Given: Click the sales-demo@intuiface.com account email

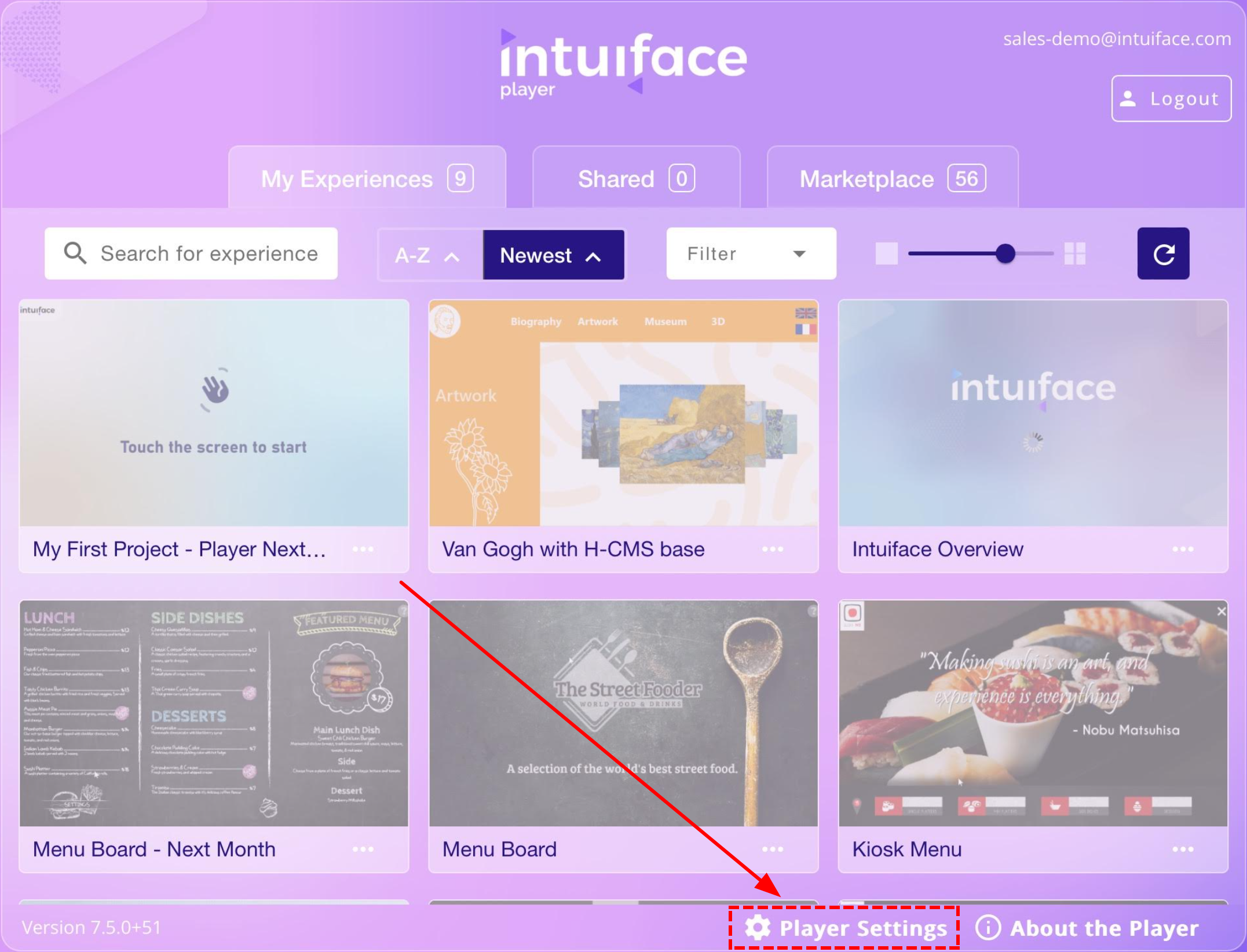Looking at the screenshot, I should click(1117, 39).
